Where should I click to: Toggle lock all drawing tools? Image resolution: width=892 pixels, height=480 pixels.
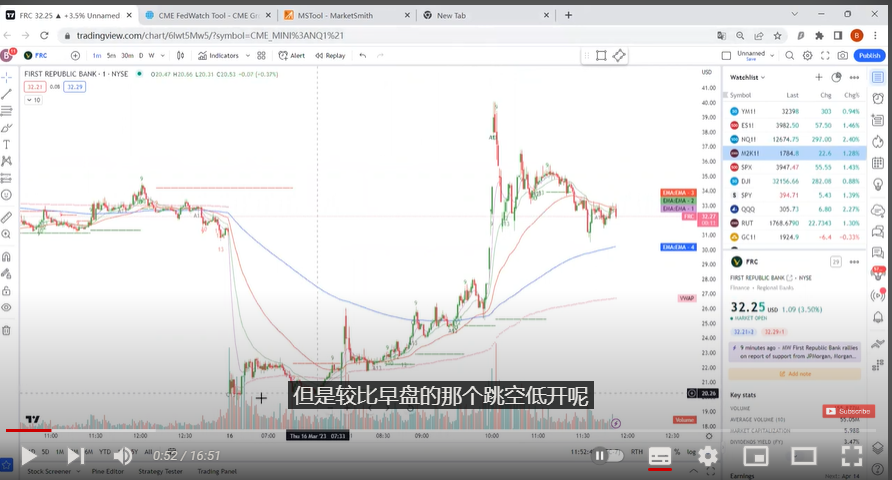(7, 291)
